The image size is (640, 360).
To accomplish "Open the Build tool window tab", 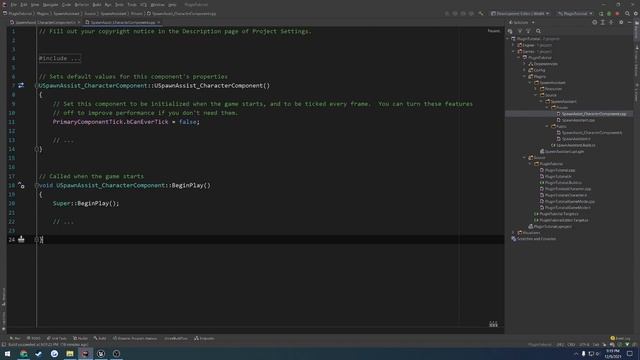I will click(100, 338).
